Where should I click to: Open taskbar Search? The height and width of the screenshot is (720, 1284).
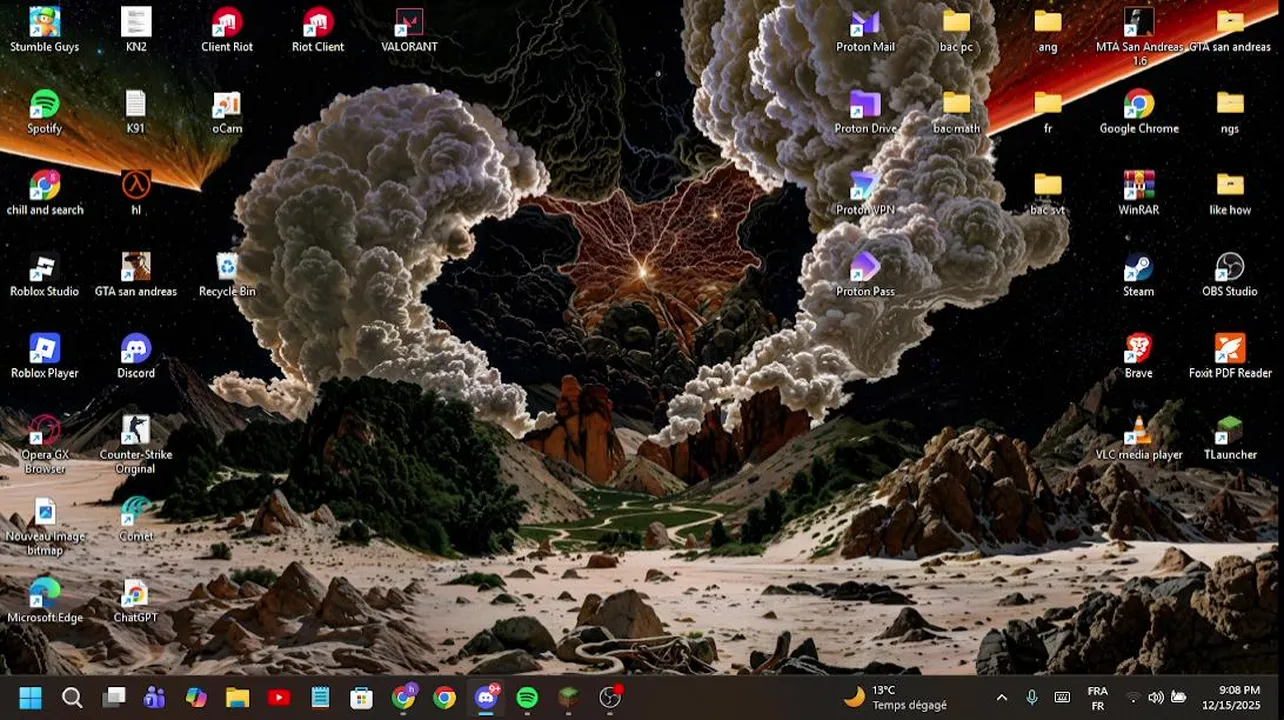72,697
